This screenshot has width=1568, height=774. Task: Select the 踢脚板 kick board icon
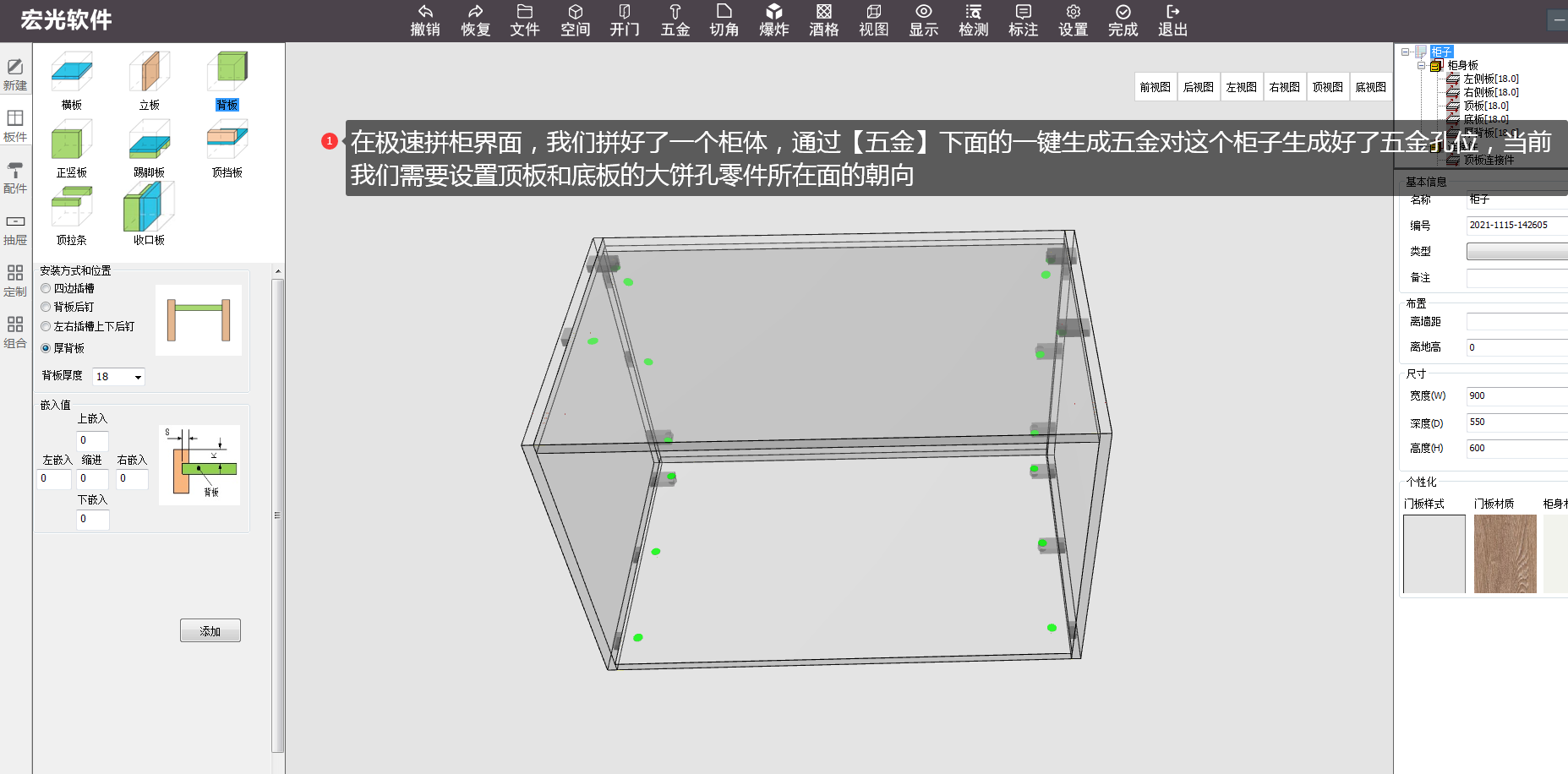click(x=150, y=139)
